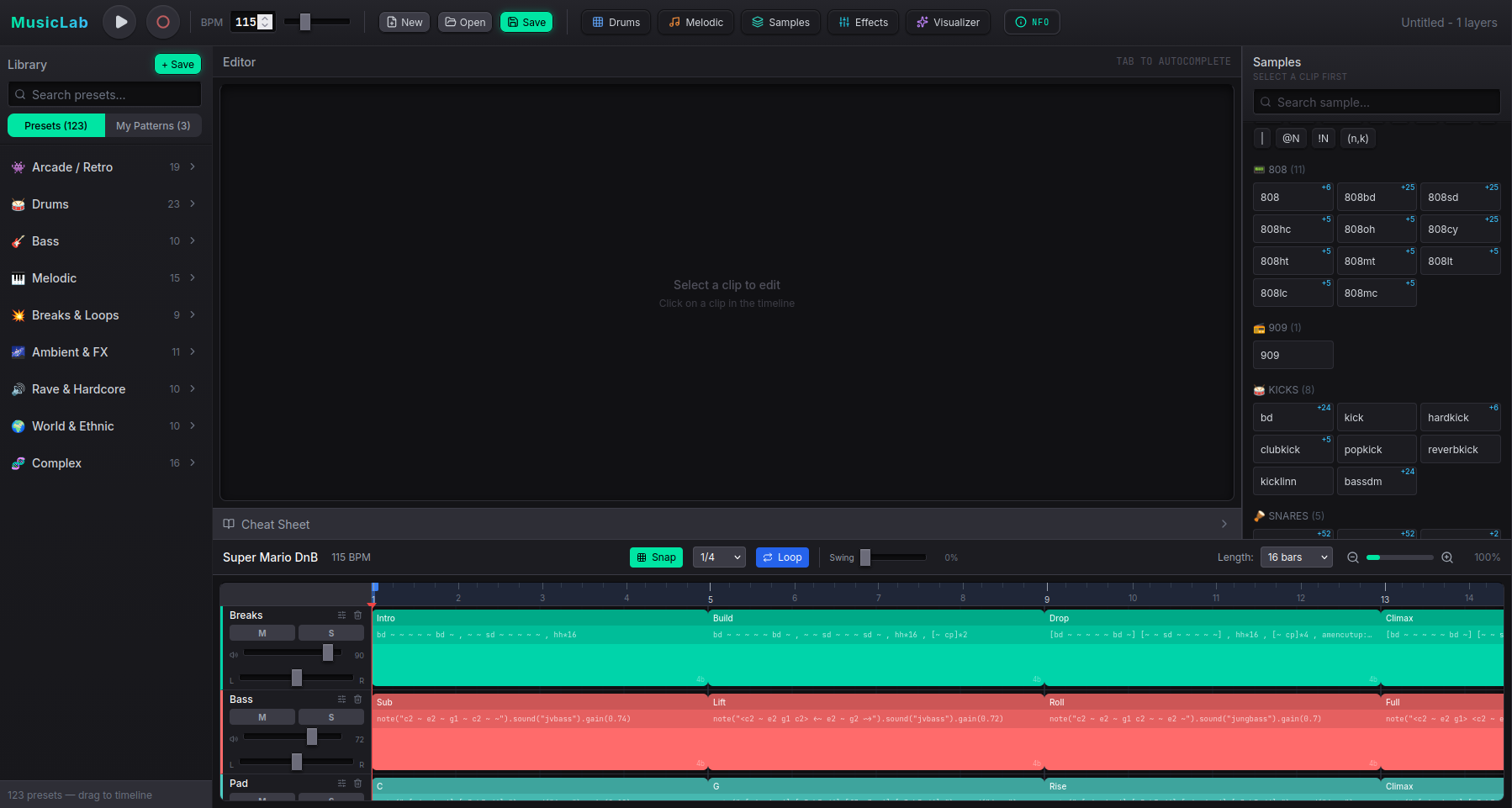Adjust the Swing slider

pos(892,557)
